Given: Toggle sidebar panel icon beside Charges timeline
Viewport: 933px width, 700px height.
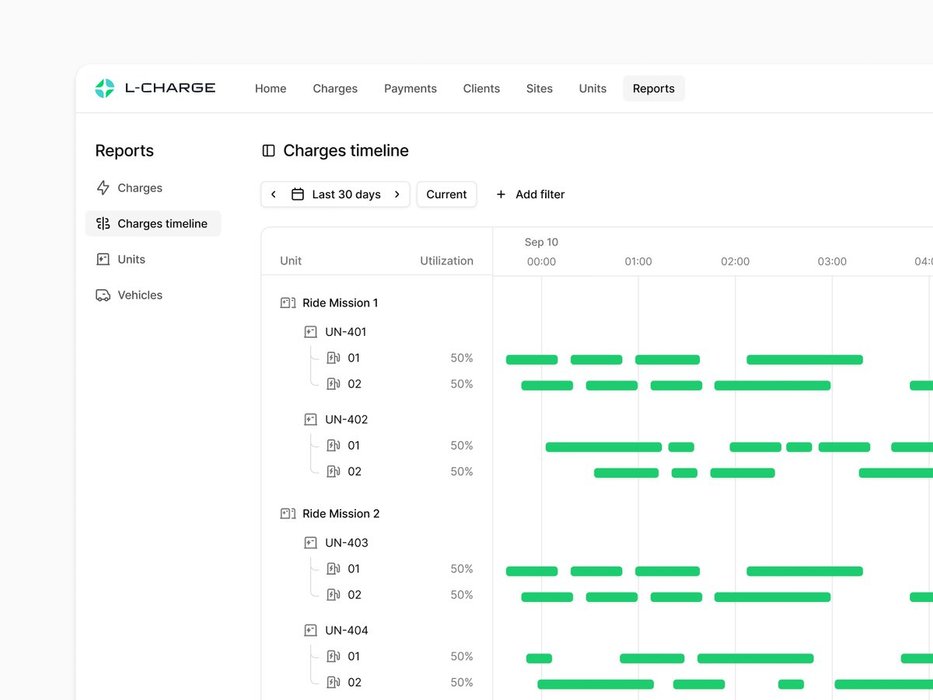Looking at the screenshot, I should pos(268,151).
